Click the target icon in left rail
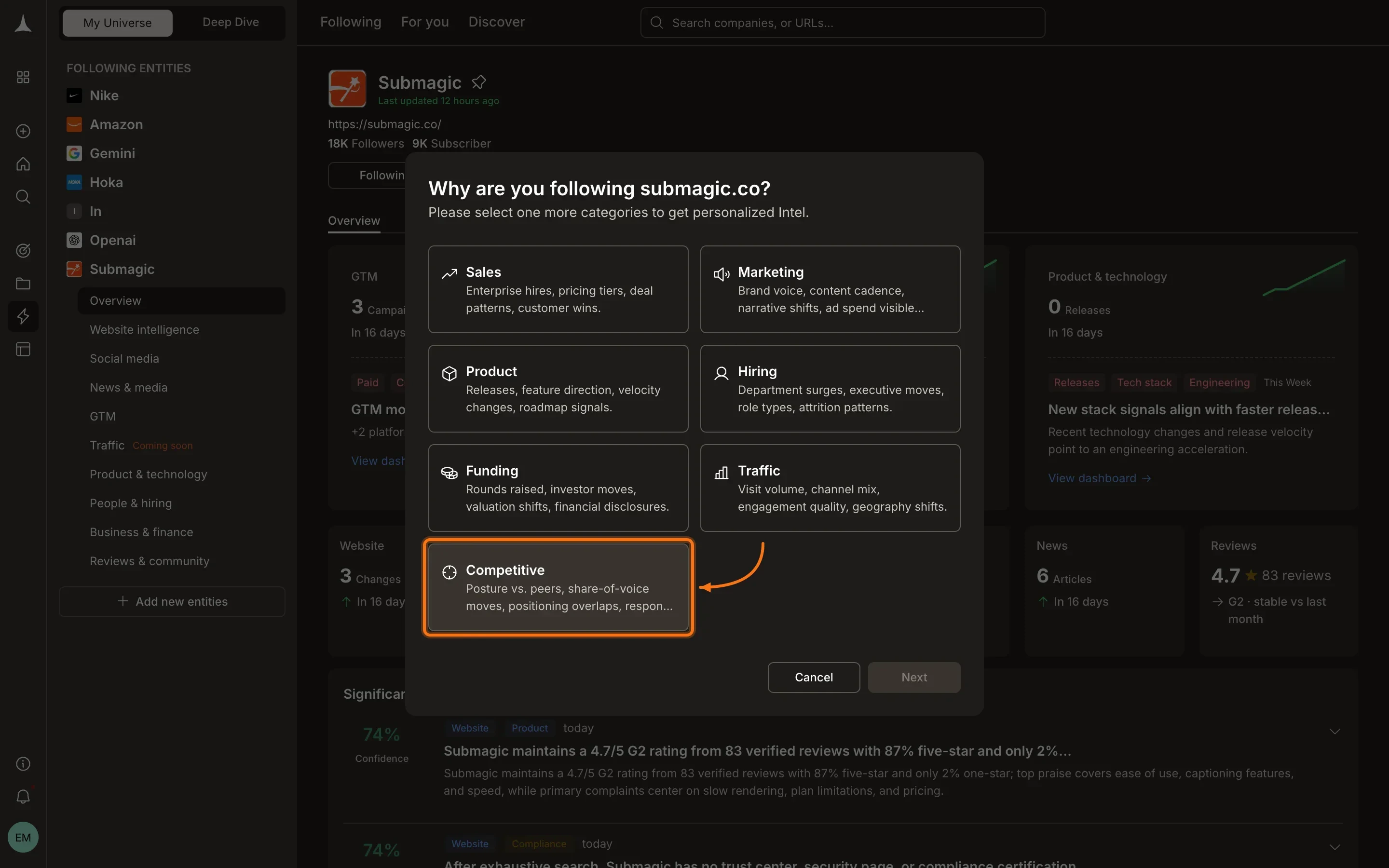Viewport: 1389px width, 868px height. (23, 250)
